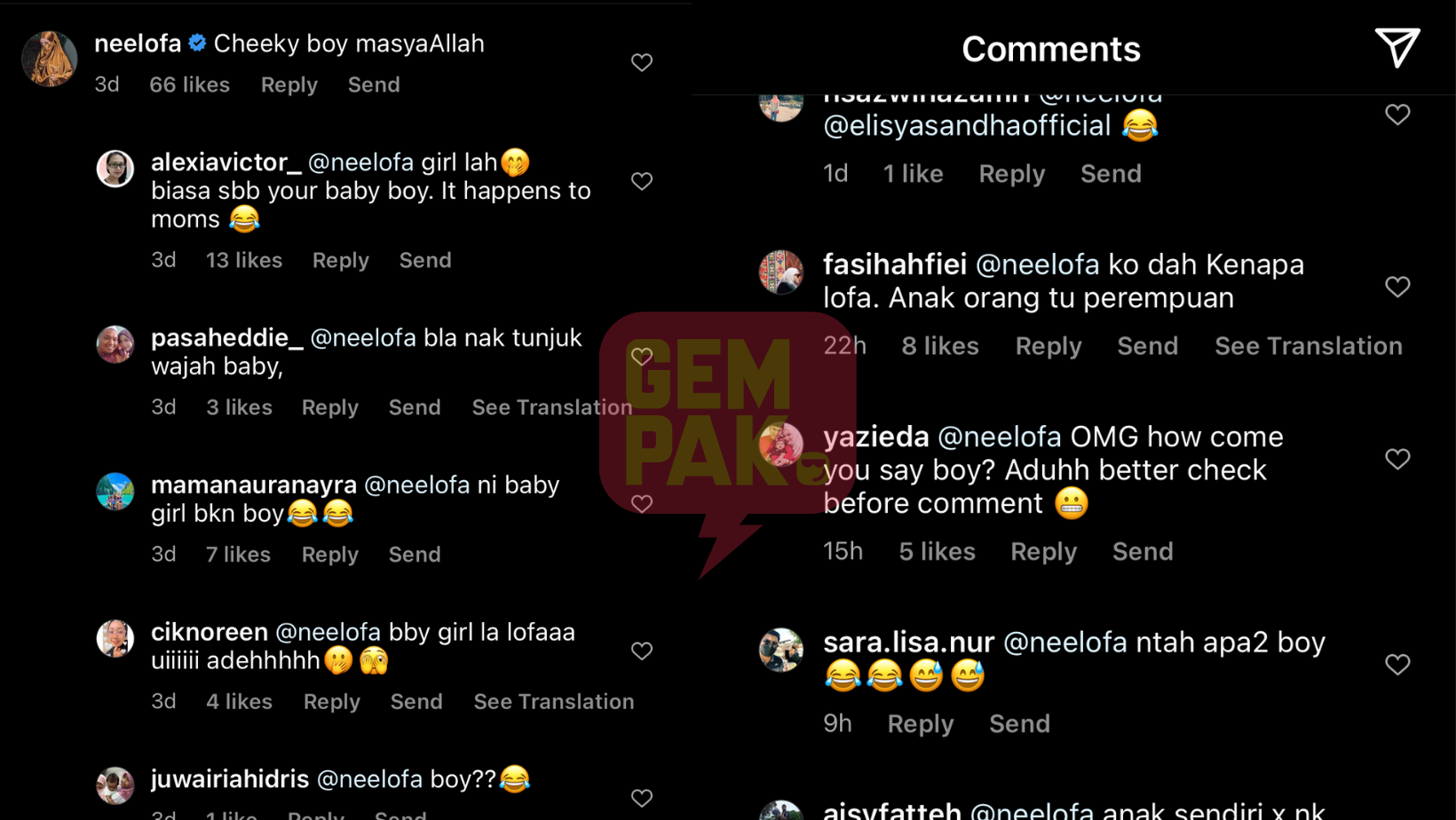Like alexiavictor_'s comment with heart icon
The image size is (1456, 820).
(x=642, y=181)
